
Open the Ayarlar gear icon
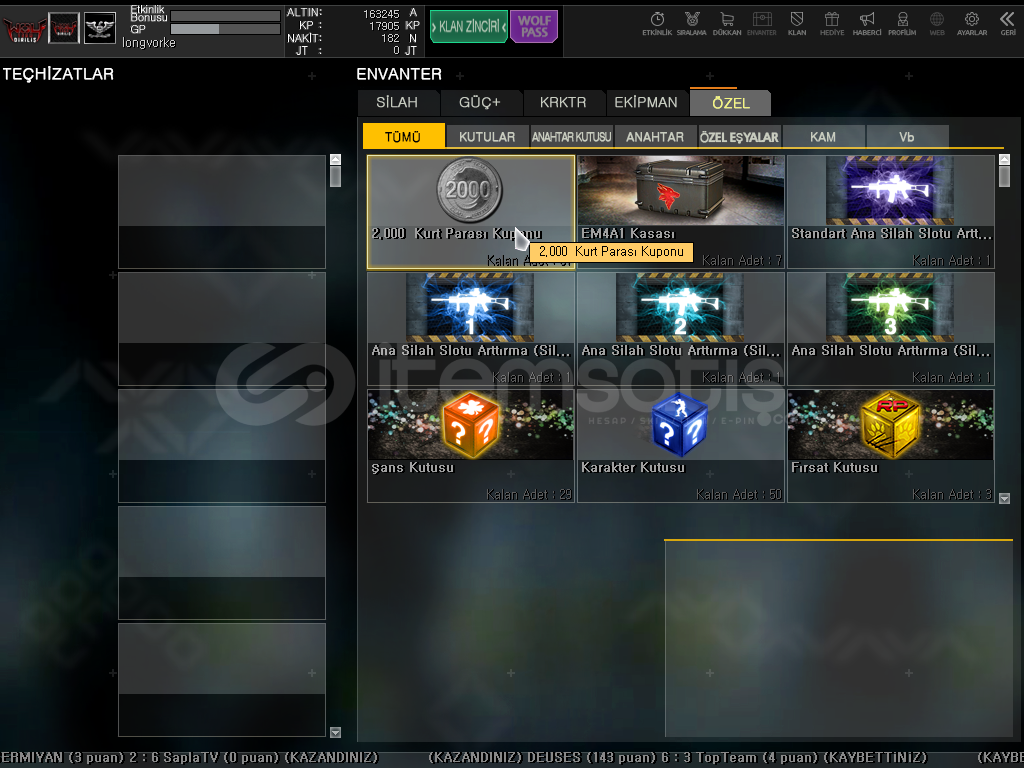pos(972,24)
